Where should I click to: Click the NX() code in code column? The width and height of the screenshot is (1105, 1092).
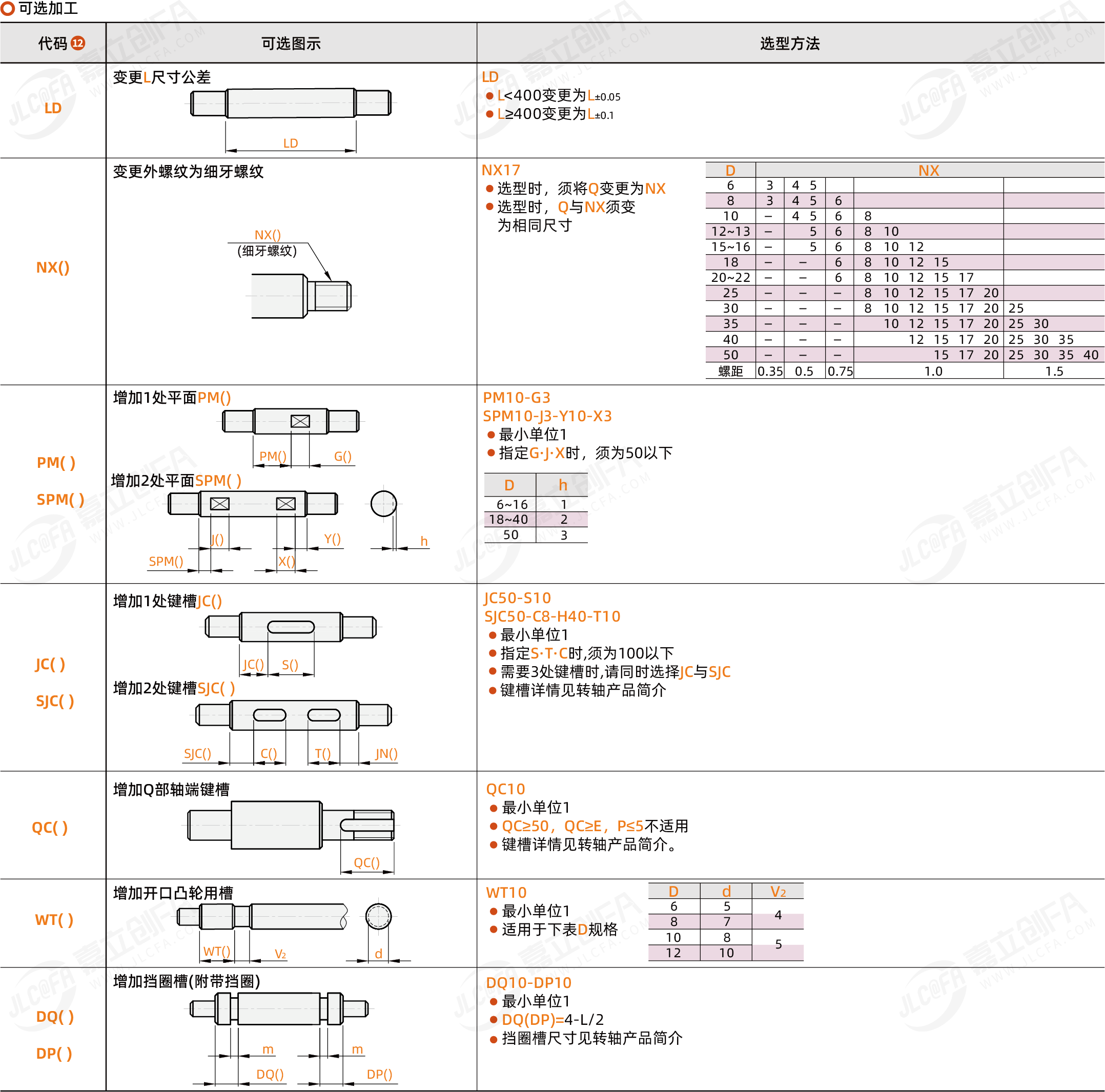[x=53, y=267]
